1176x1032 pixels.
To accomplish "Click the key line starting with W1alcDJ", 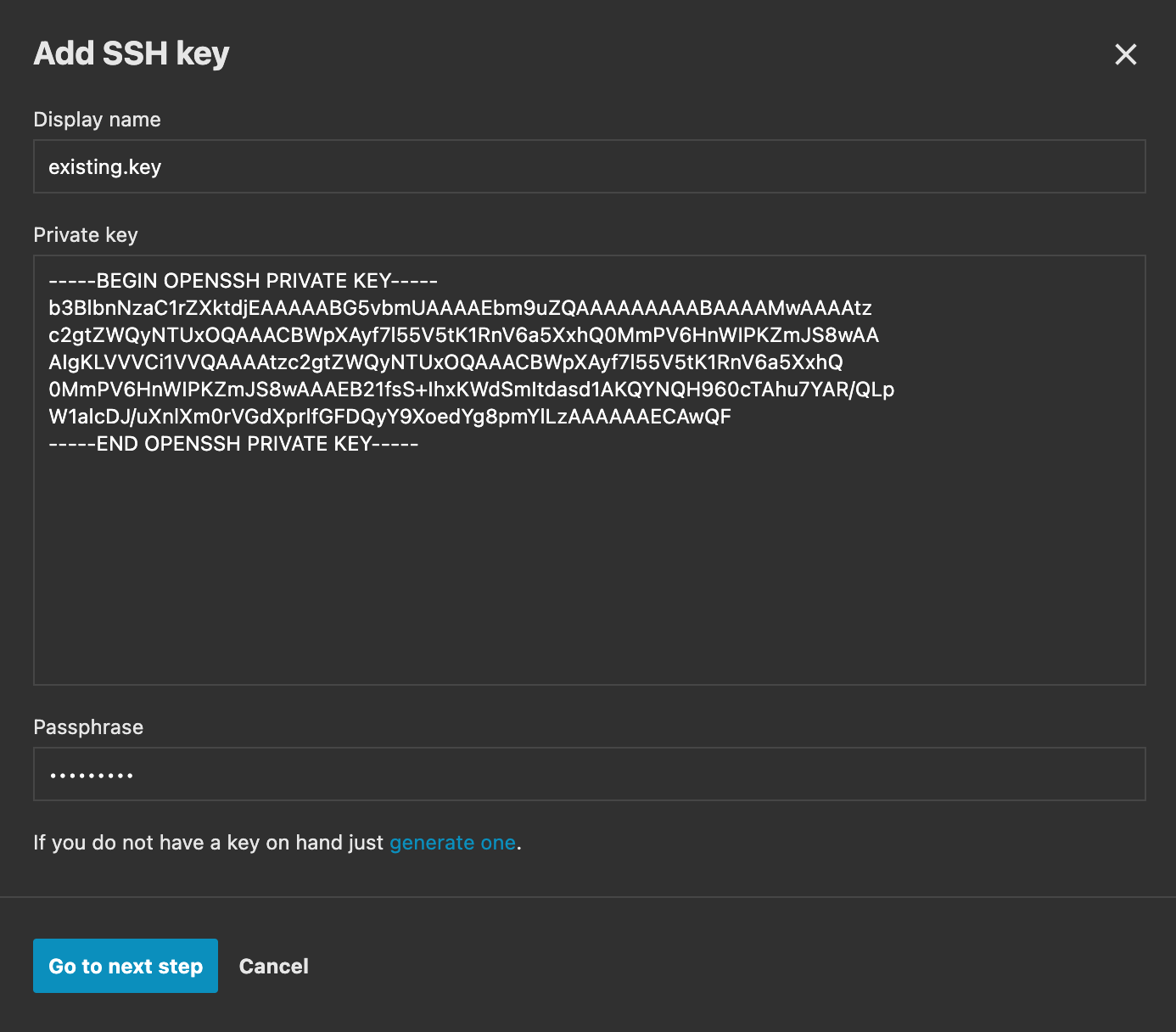I will coord(389,417).
